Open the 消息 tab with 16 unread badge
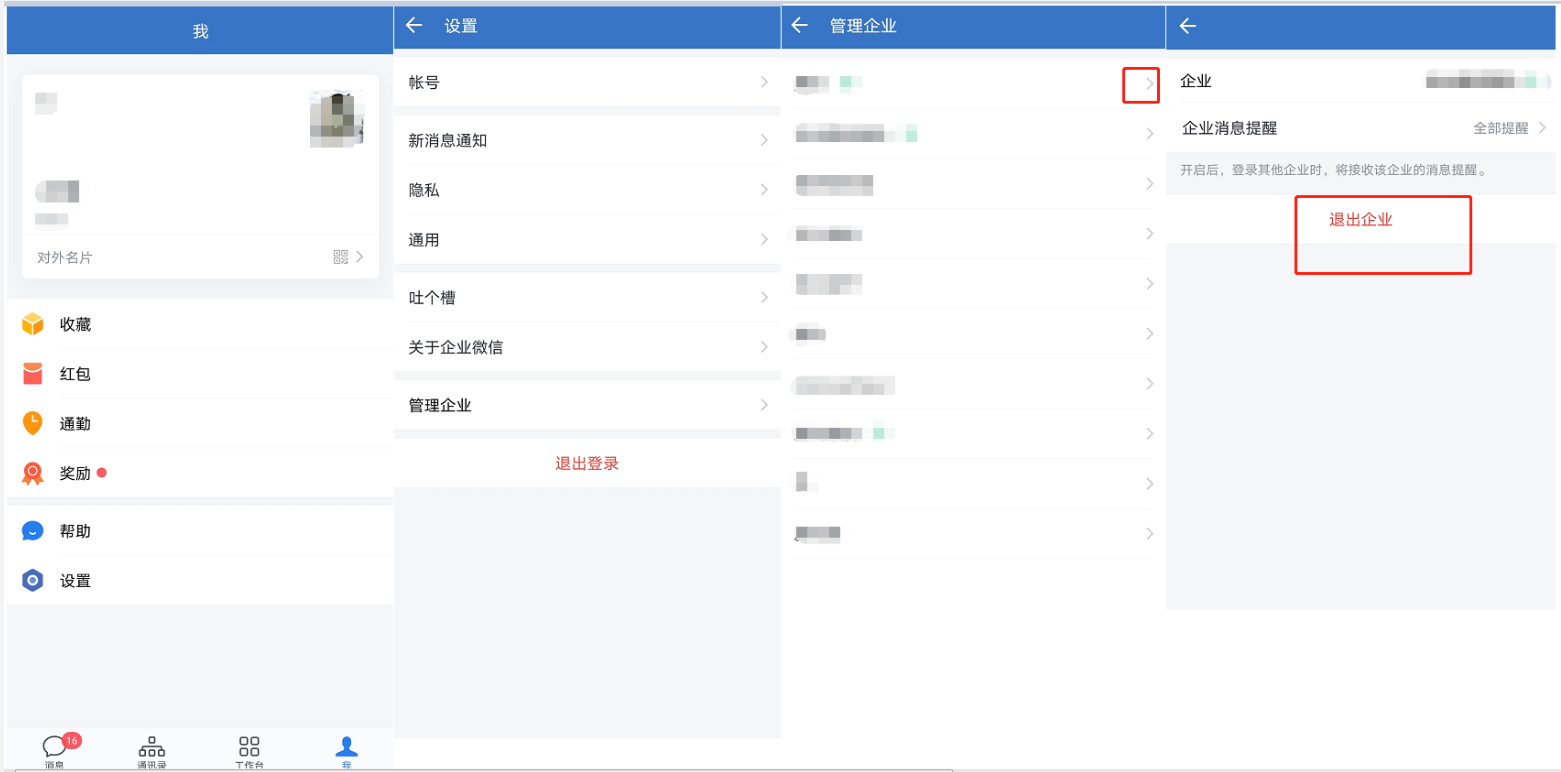The height and width of the screenshot is (772, 1561). click(53, 750)
